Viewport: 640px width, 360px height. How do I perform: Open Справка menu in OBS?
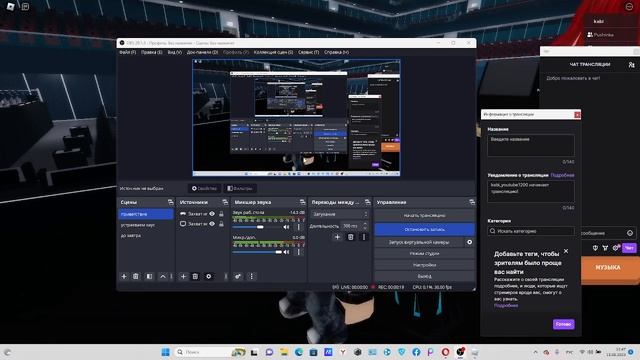[336, 52]
